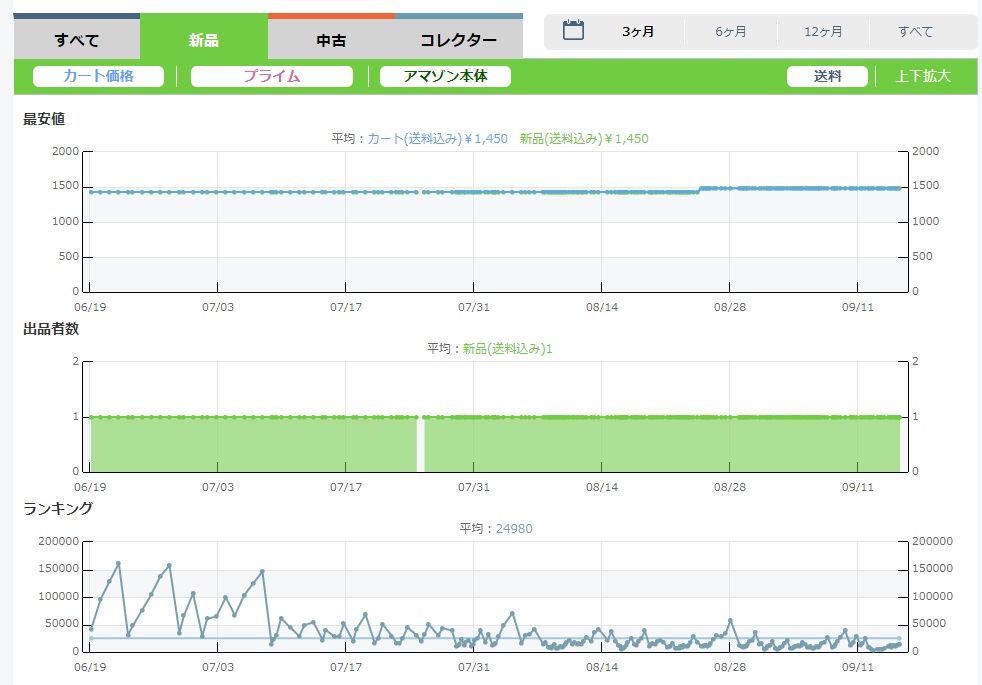Viewport: 982px width, 685px height.
Task: Click the ランキング chart heading
Action: (x=58, y=508)
